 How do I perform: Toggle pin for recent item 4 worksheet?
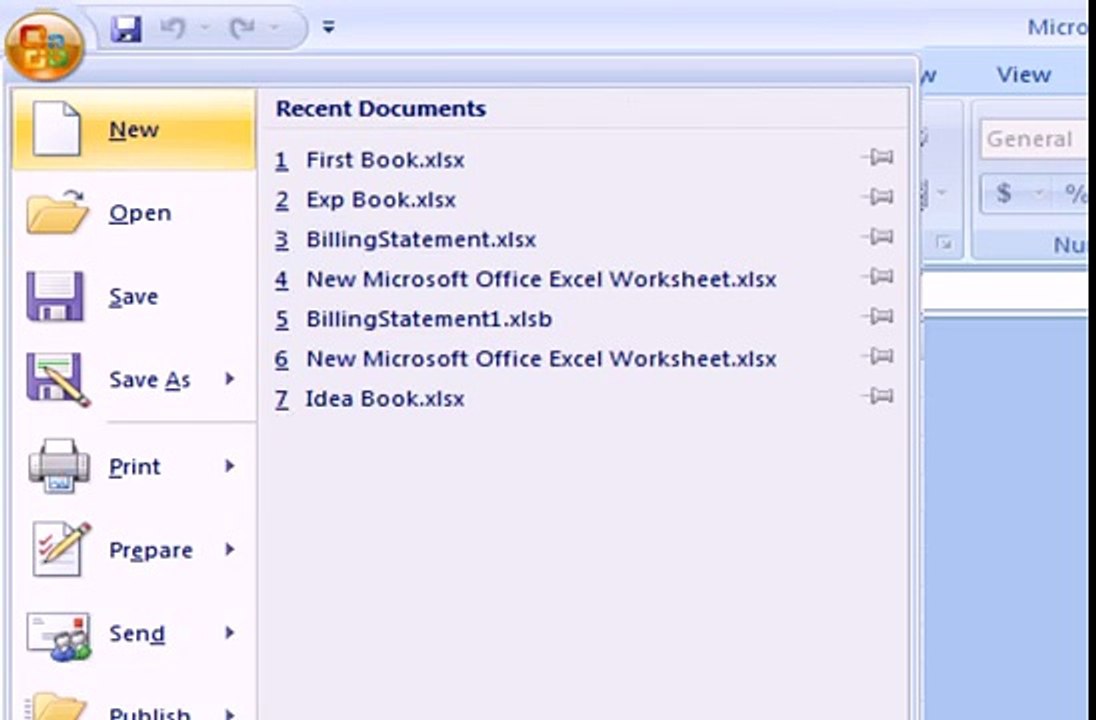tap(878, 277)
